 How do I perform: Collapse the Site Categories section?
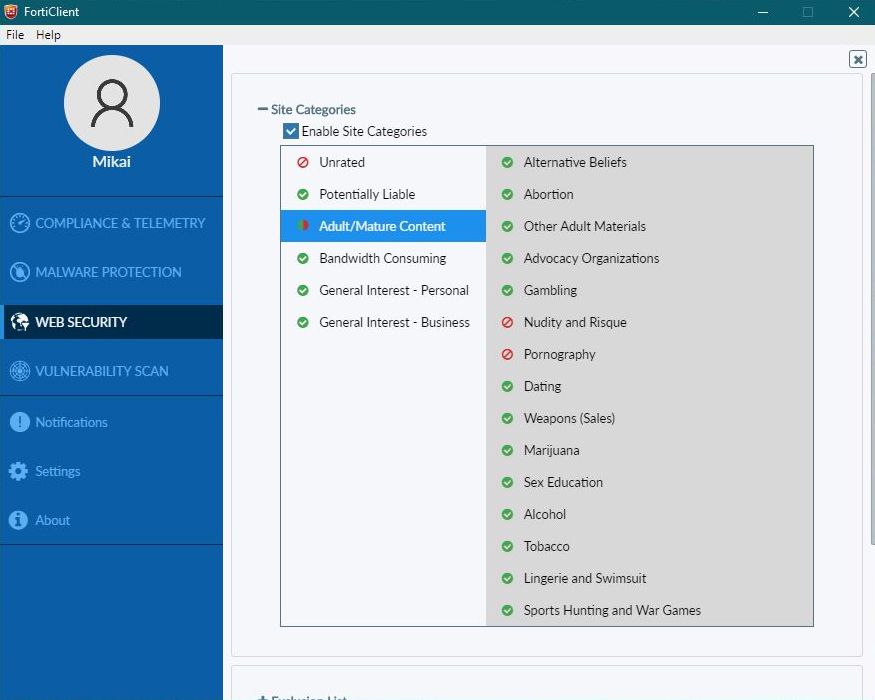coord(263,110)
